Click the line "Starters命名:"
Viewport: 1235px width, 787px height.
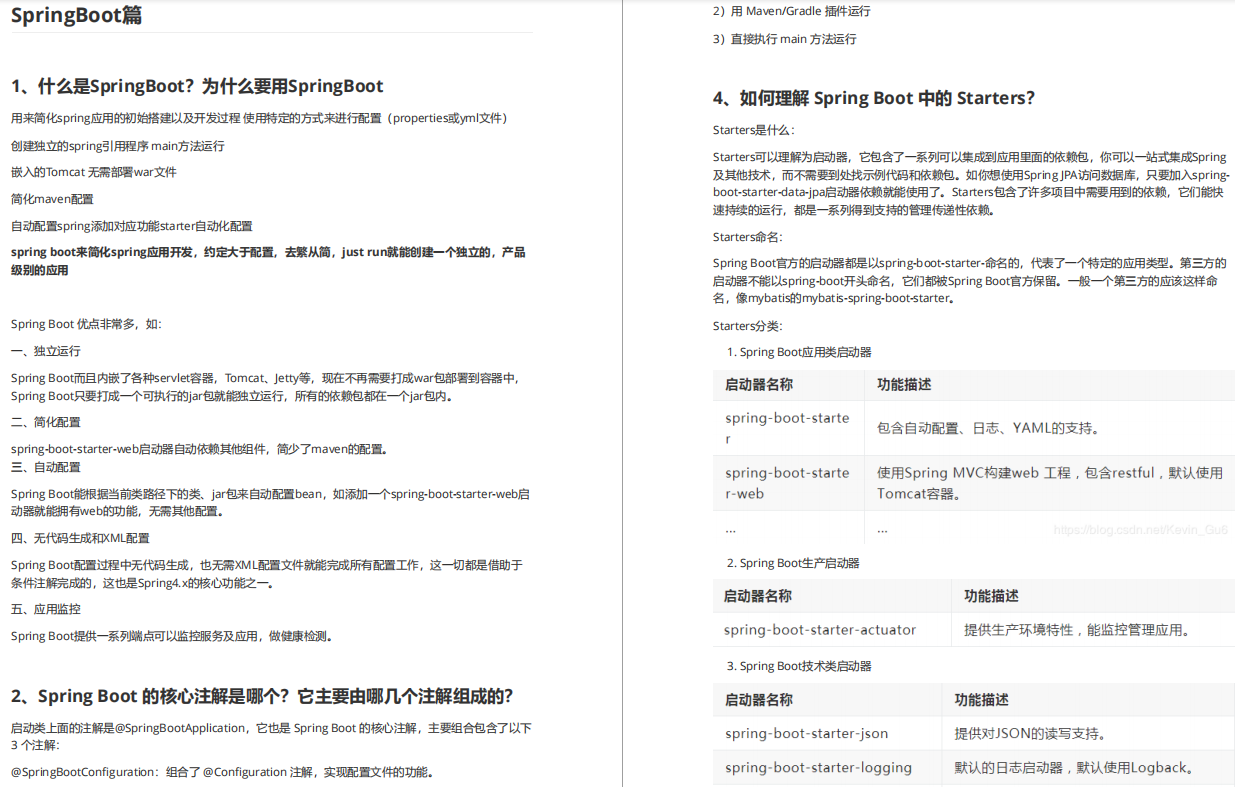748,237
